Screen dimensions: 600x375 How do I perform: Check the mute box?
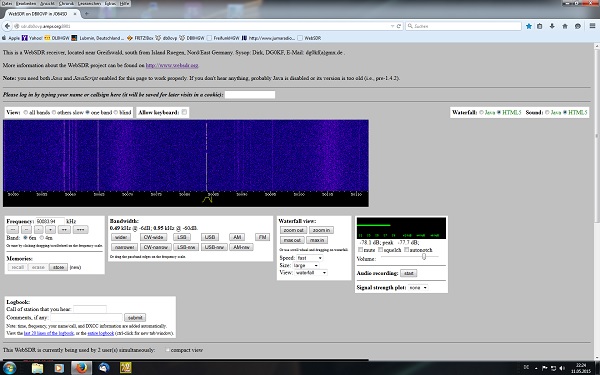click(x=360, y=249)
